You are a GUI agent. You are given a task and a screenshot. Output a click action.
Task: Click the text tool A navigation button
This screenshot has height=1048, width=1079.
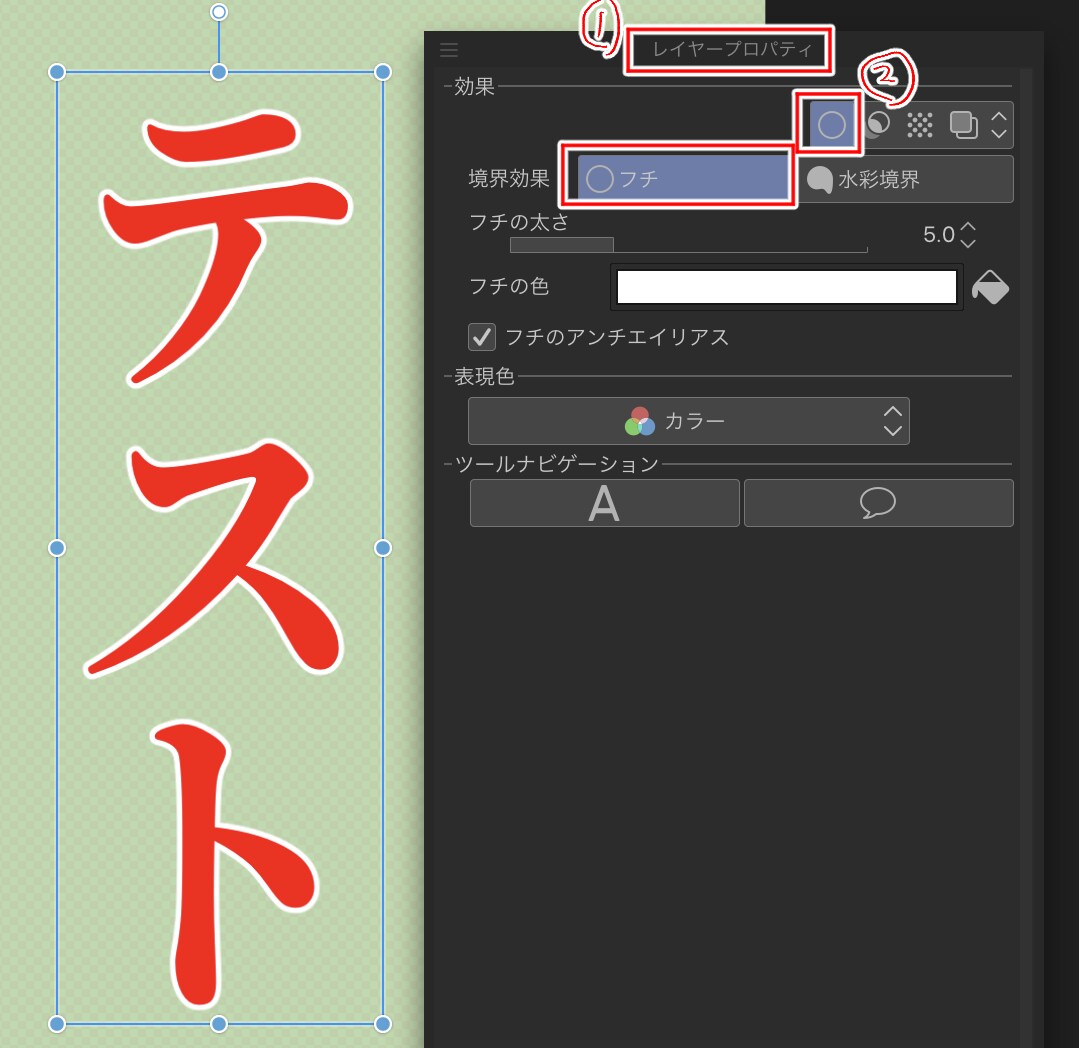(604, 503)
